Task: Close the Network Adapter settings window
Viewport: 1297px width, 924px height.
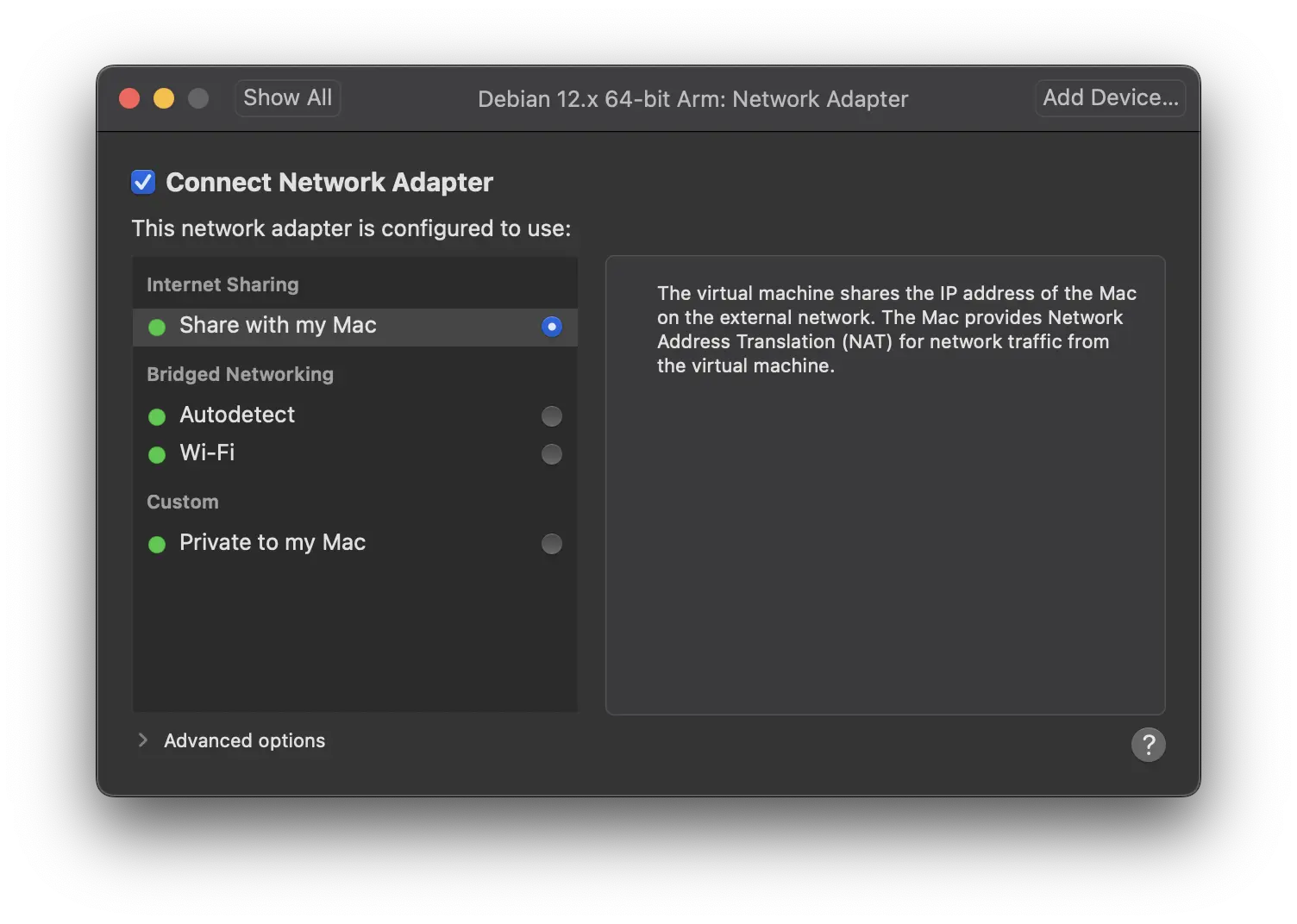Action: pyautogui.click(x=129, y=98)
